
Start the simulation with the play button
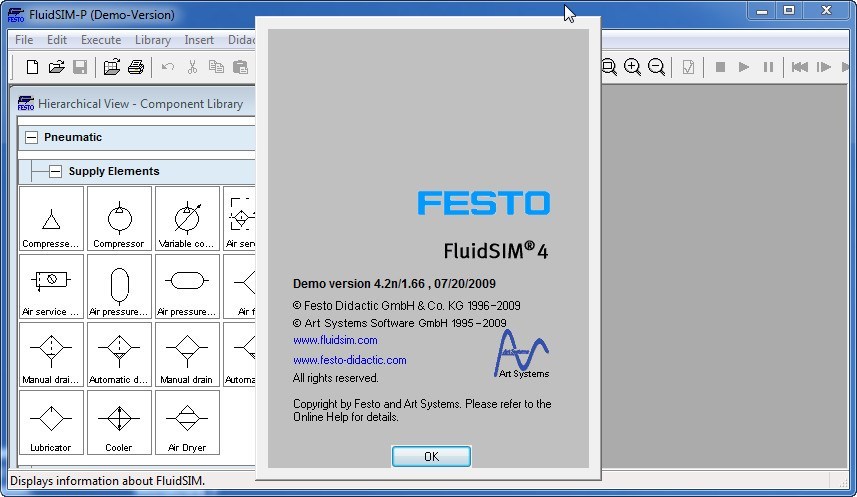click(744, 67)
